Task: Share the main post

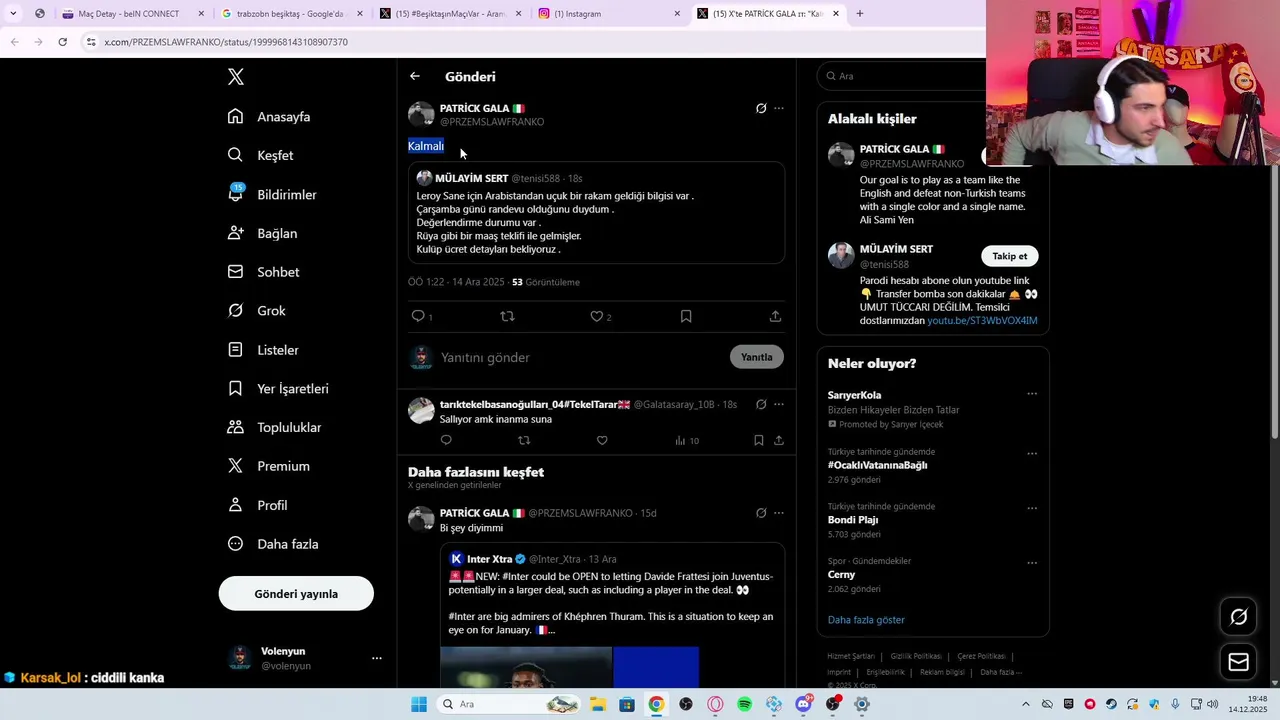Action: point(775,316)
